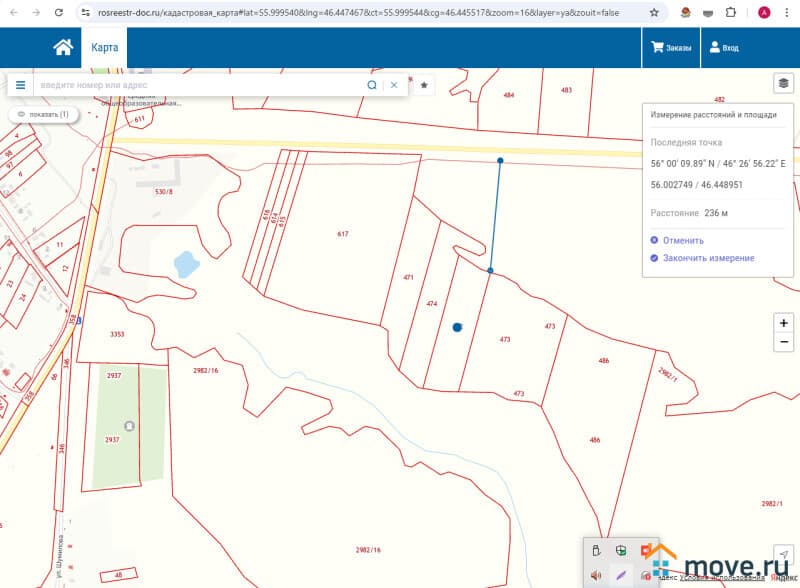
Task: Clear the search field with the X icon
Action: (x=394, y=85)
